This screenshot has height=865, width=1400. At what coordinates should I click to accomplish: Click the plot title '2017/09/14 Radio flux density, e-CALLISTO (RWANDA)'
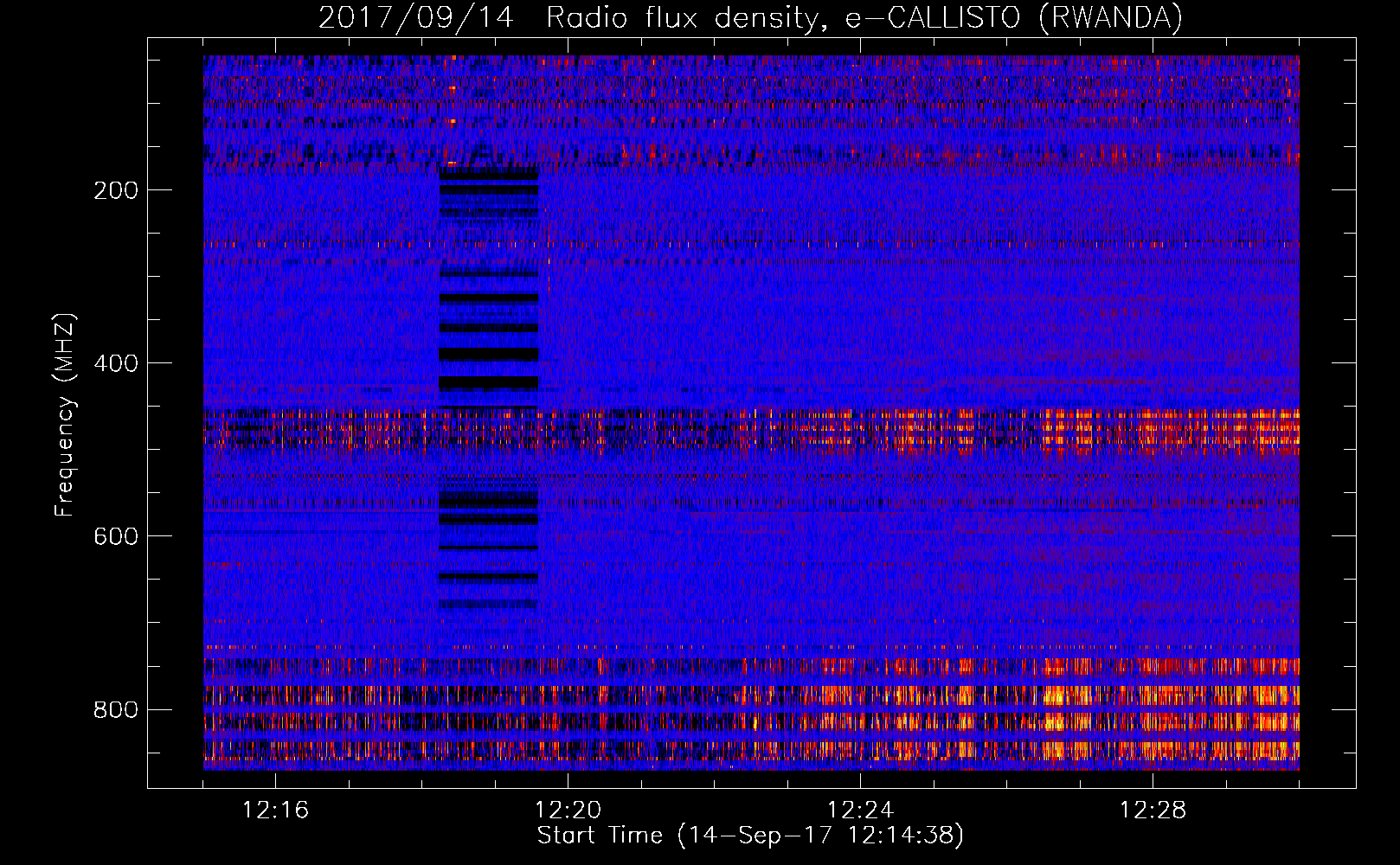click(x=750, y=18)
